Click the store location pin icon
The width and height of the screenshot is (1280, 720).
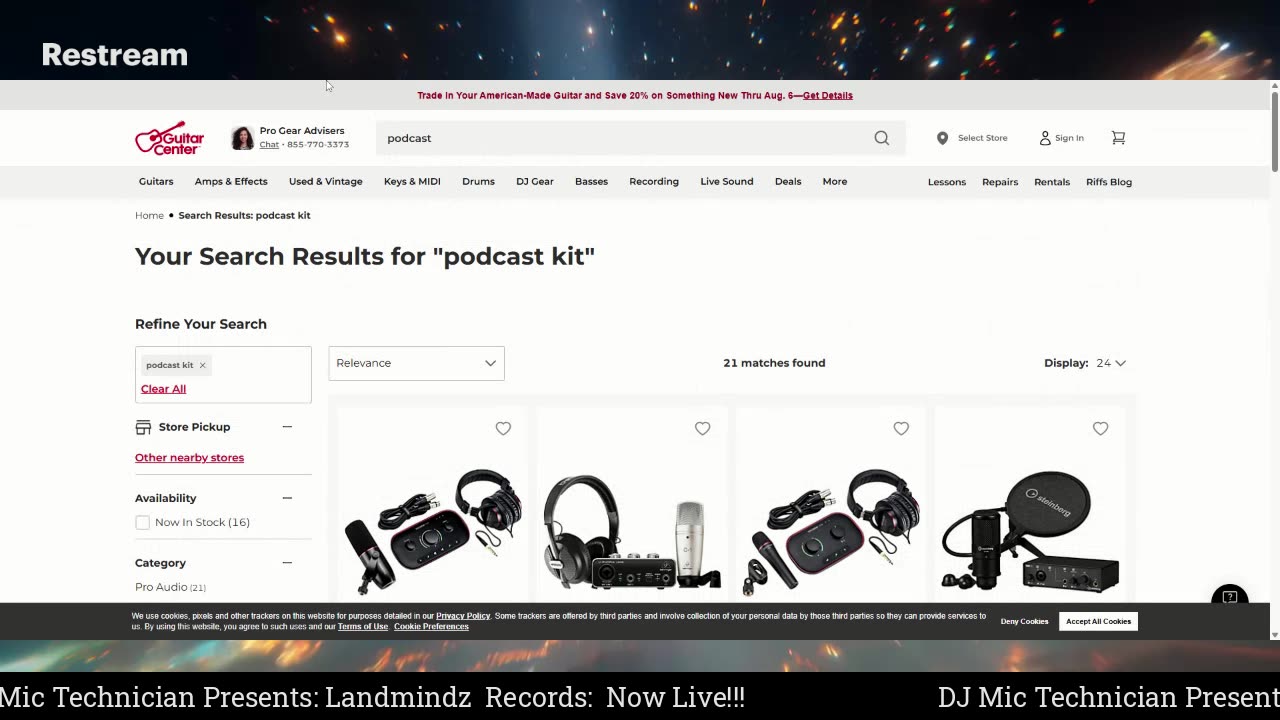click(942, 138)
